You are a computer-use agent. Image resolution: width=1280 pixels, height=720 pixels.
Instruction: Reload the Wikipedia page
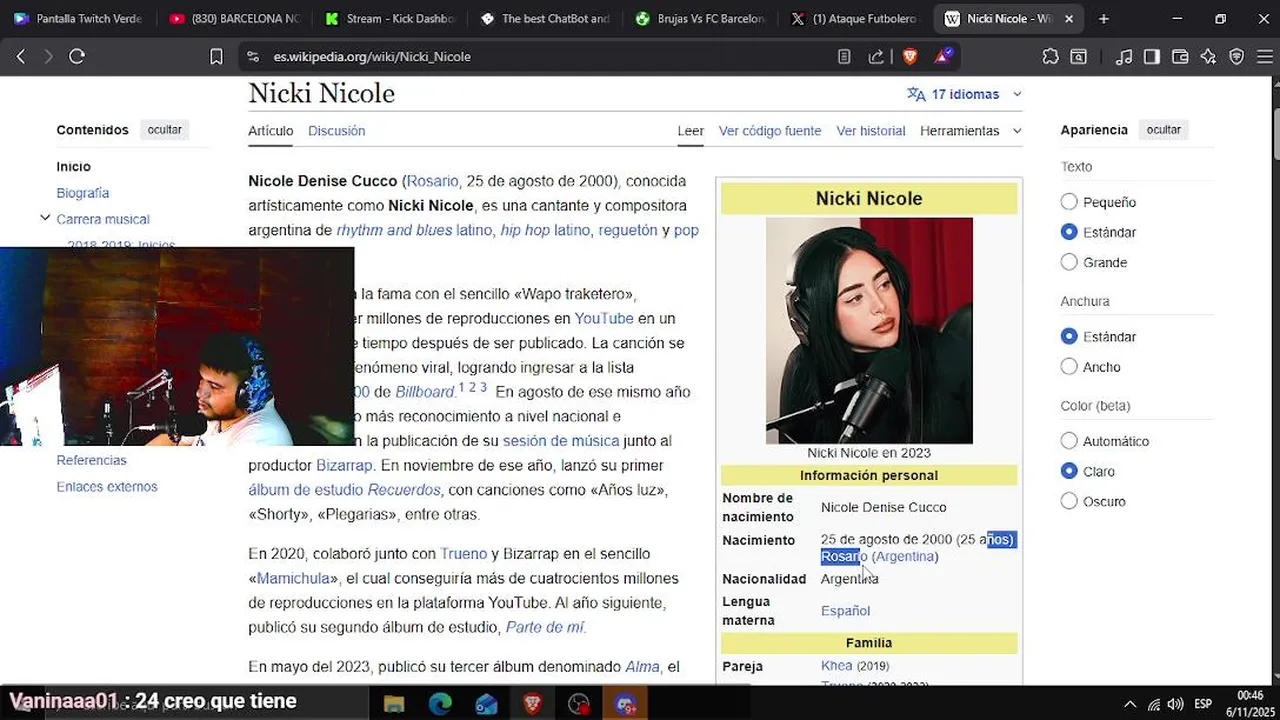pos(77,57)
